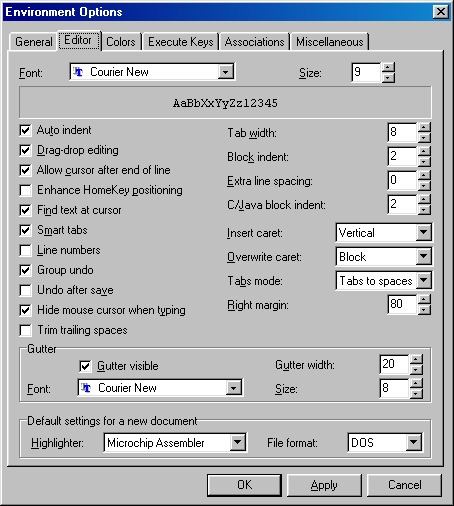
Task: Dismiss dialog with Cancel button
Action: click(x=404, y=485)
